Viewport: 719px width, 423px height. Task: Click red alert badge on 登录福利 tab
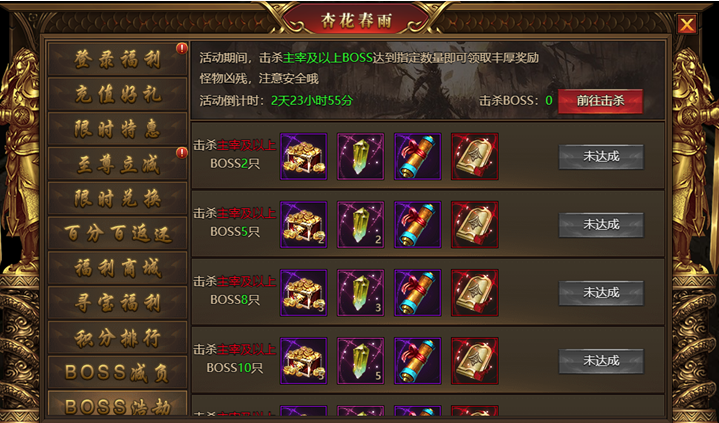[x=182, y=48]
